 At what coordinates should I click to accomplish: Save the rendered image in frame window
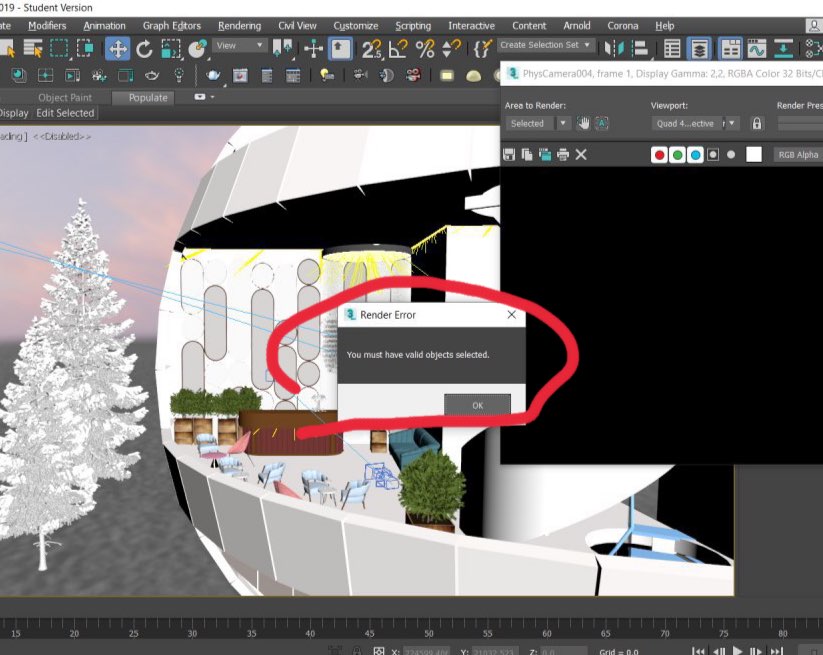pyautogui.click(x=509, y=155)
